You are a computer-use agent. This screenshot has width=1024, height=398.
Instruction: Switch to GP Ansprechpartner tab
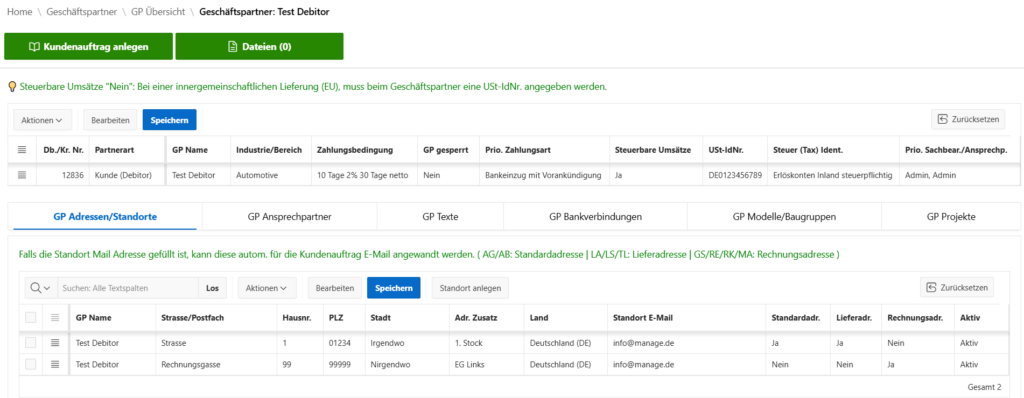pyautogui.click(x=290, y=216)
